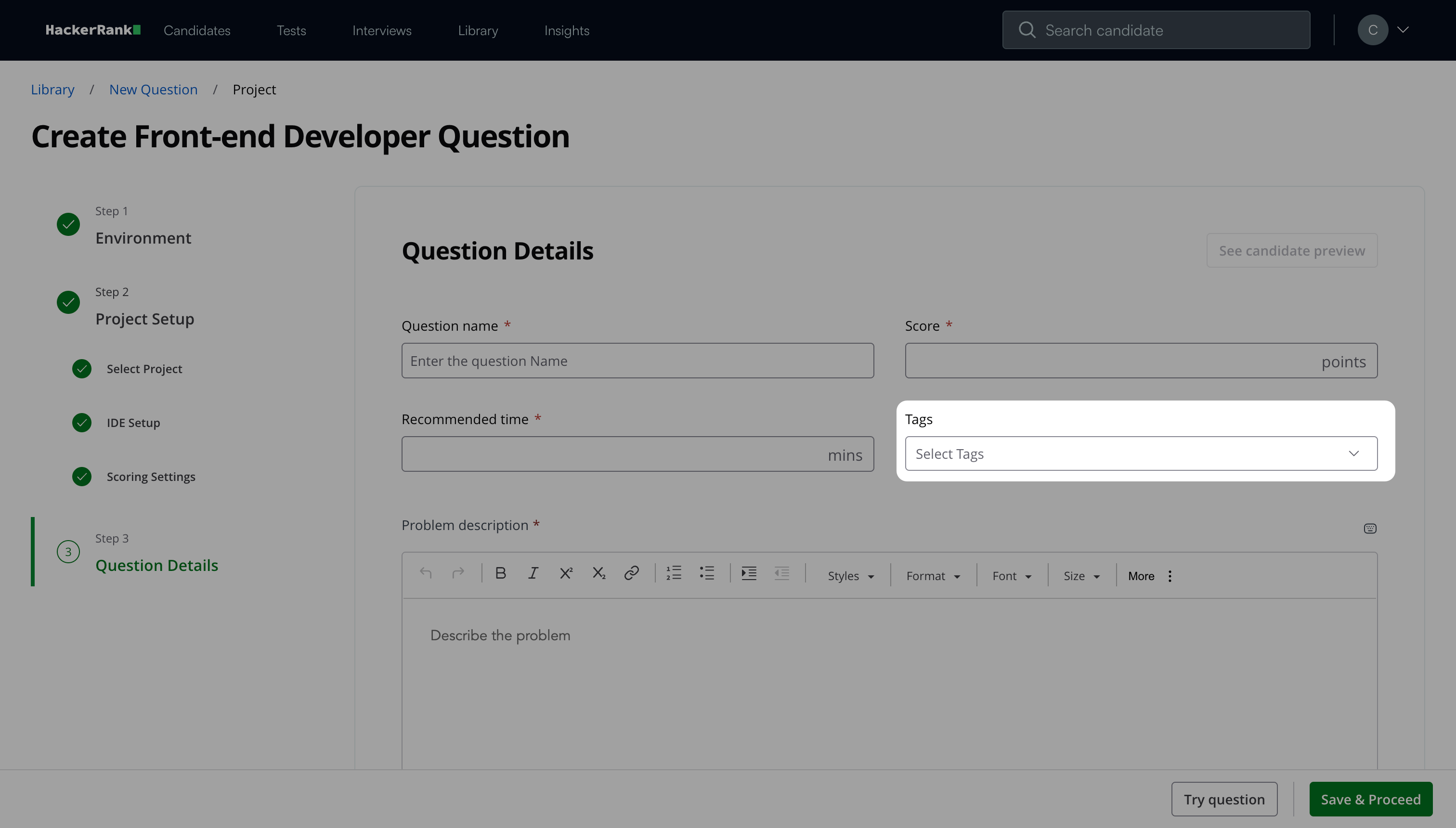The image size is (1456, 828).
Task: Open the Select Tags dropdown
Action: pos(1141,454)
